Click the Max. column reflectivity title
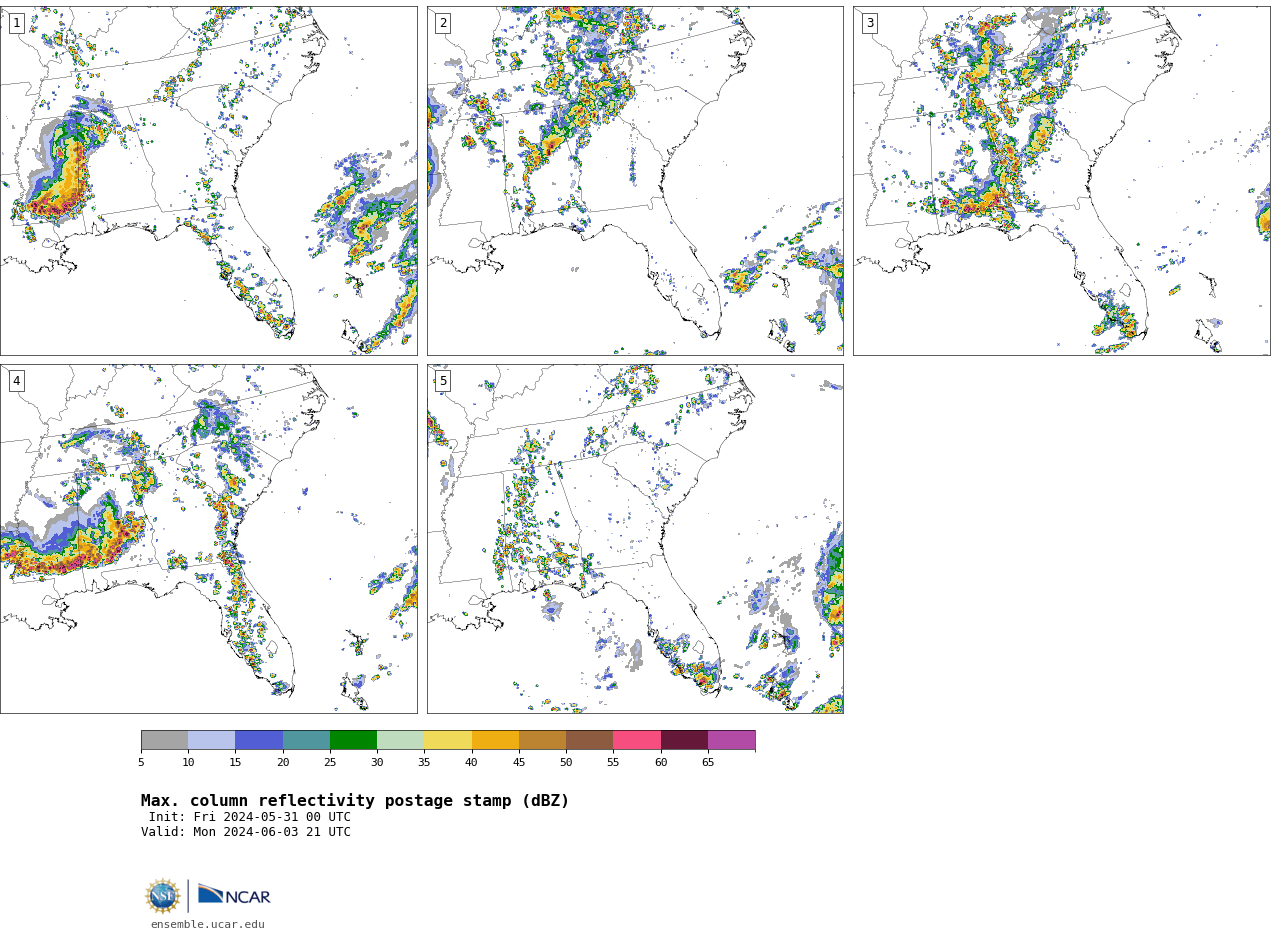Screen dimensions: 1280x936 coord(355,801)
